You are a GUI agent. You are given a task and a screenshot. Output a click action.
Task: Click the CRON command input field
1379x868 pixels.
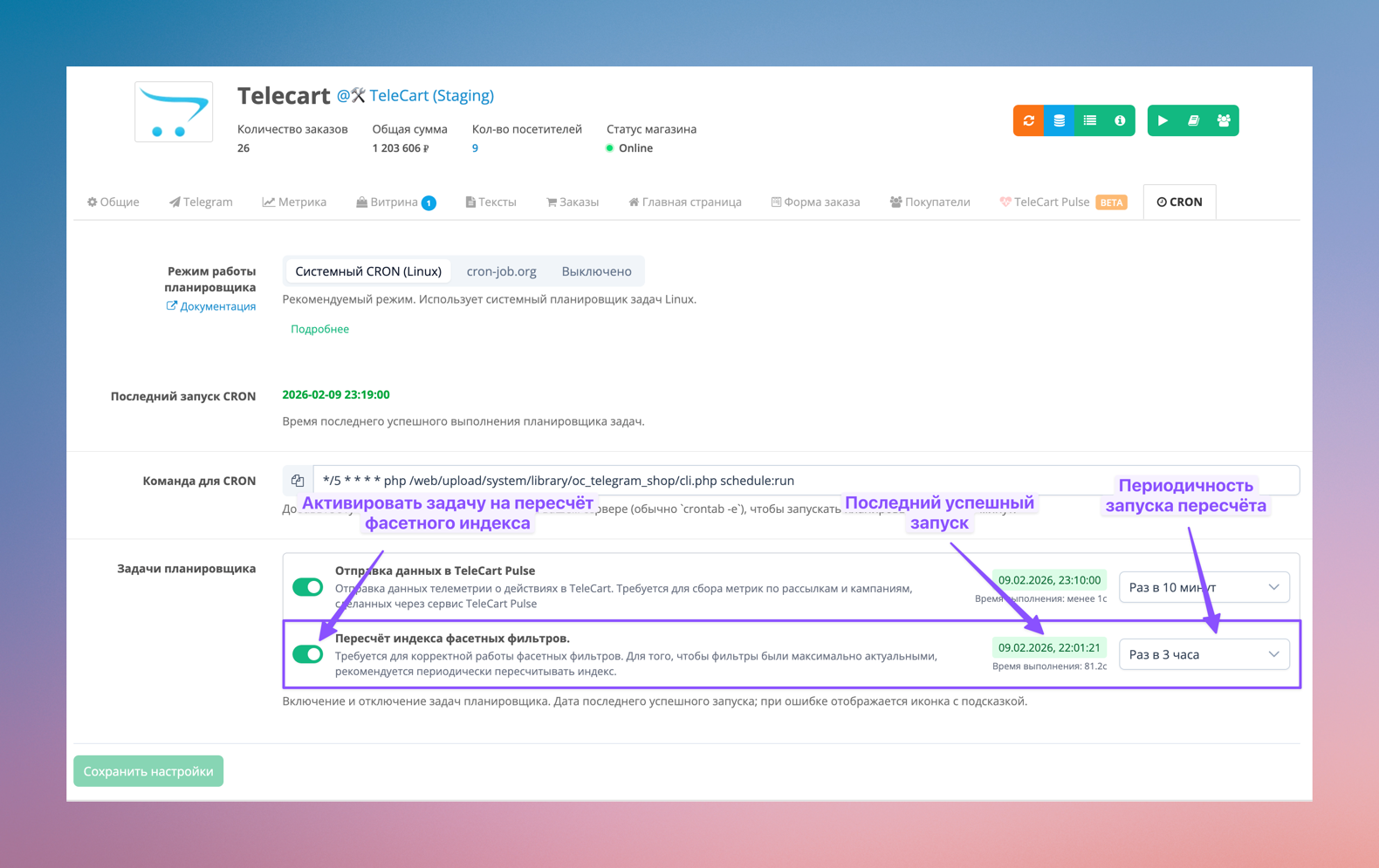[698, 481]
